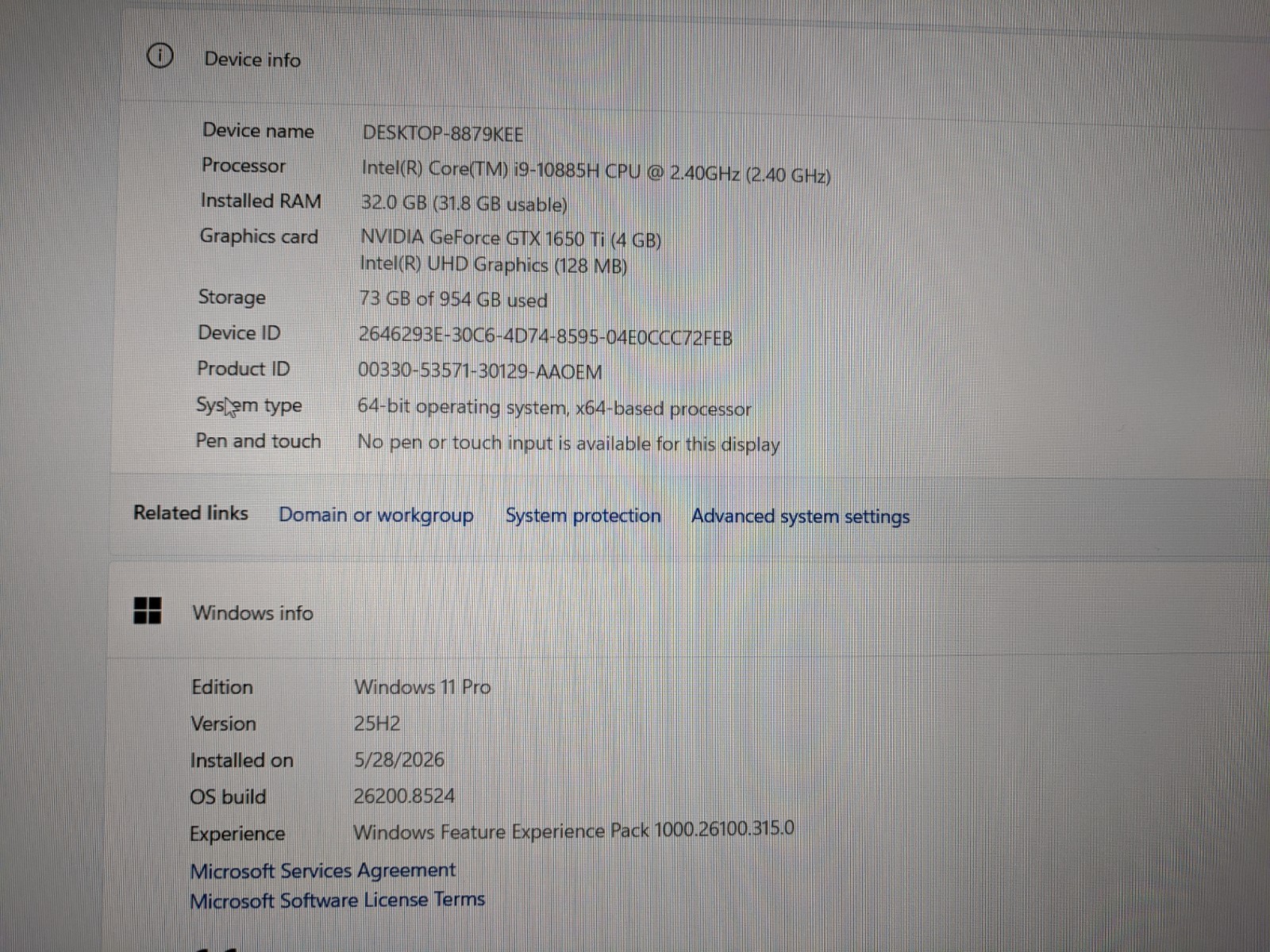
Task: Open System protection link
Action: 583,516
